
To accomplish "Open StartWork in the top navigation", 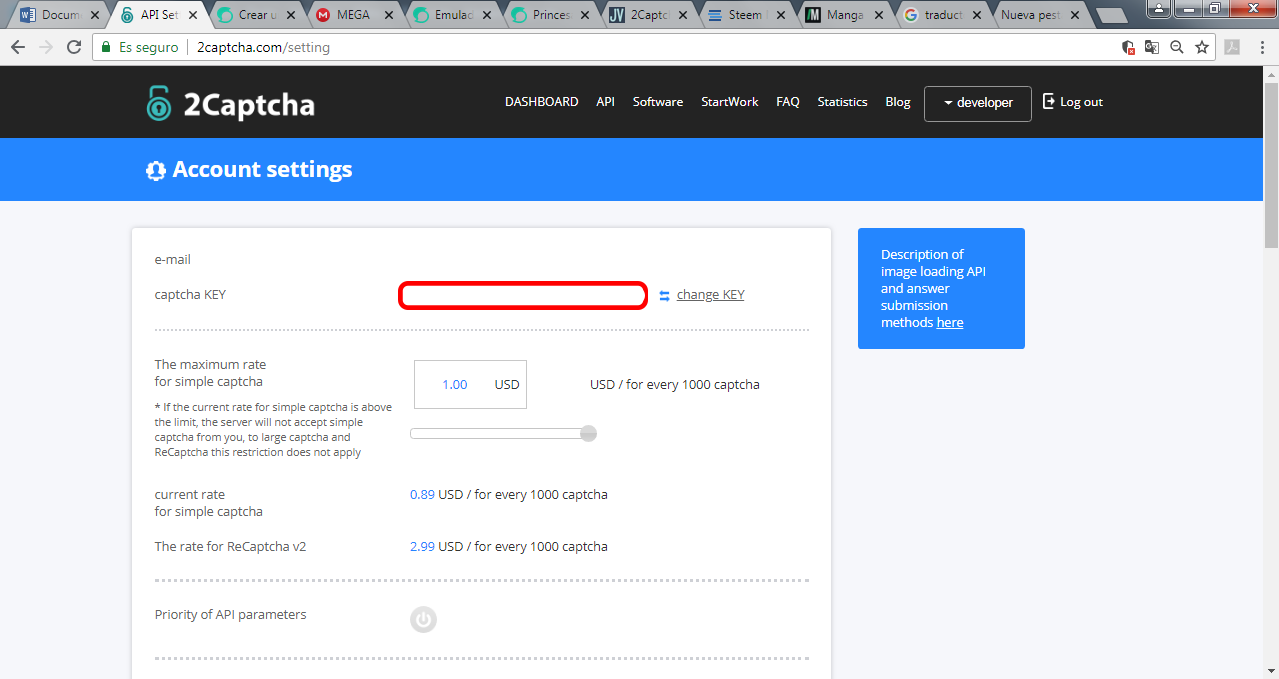I will coord(730,102).
